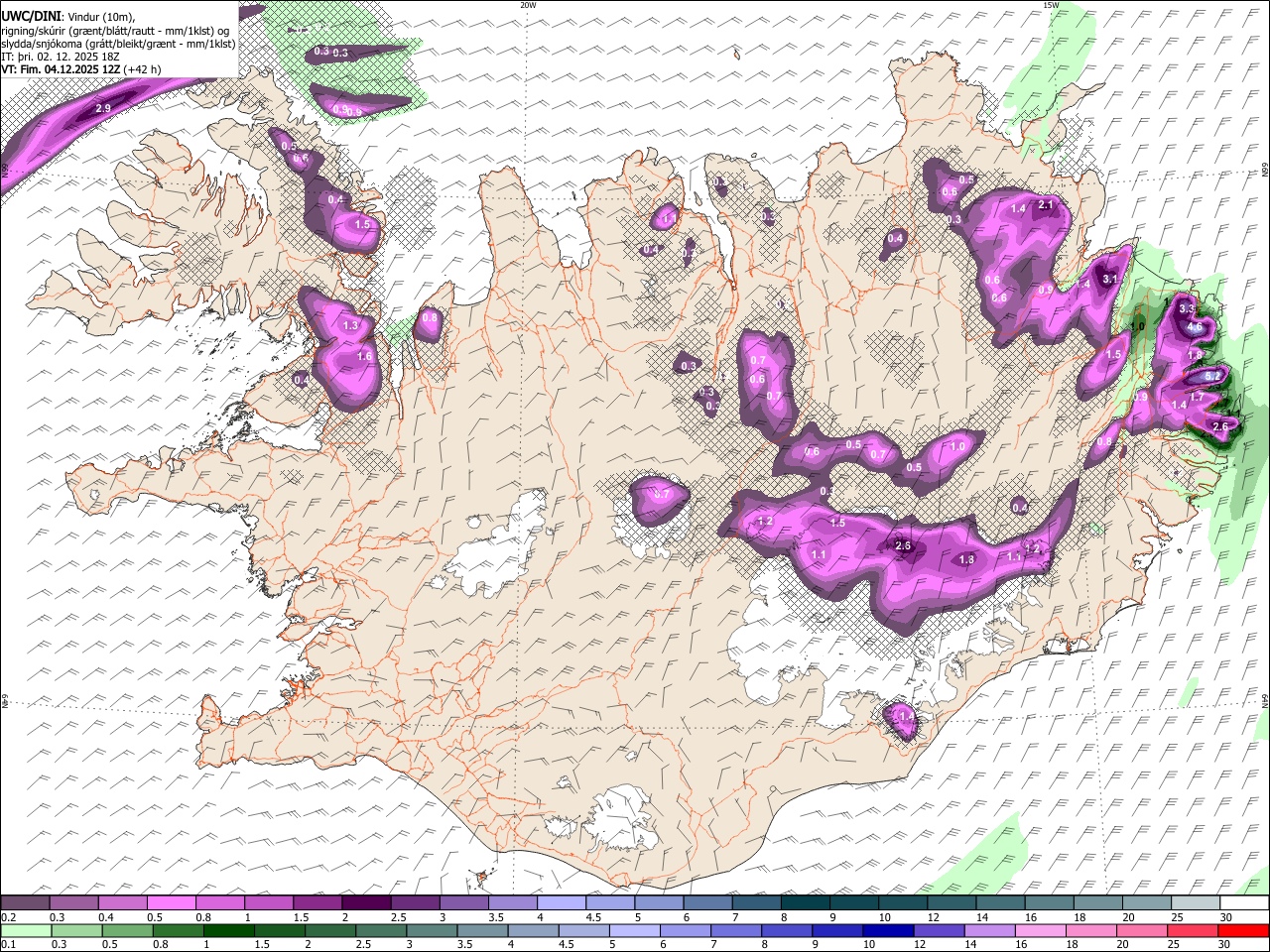Screen dimensions: 1270x952
Task: Click the 2.6 value in the central highlands band
Action: click(903, 546)
